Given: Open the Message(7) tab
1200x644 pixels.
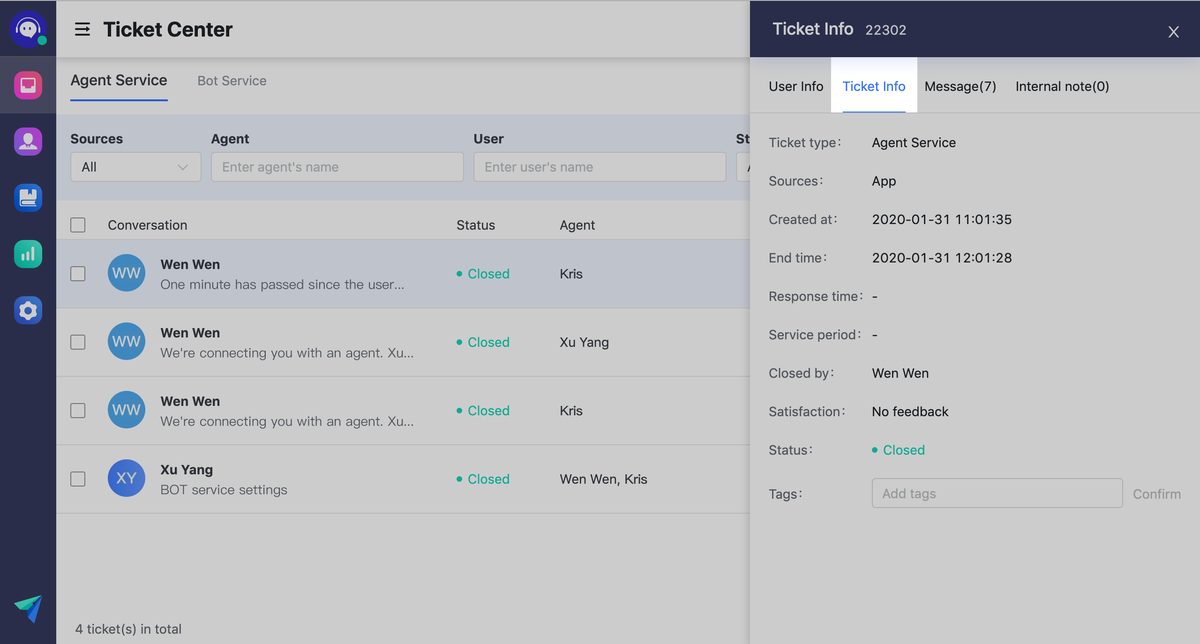Looking at the screenshot, I should (x=960, y=87).
